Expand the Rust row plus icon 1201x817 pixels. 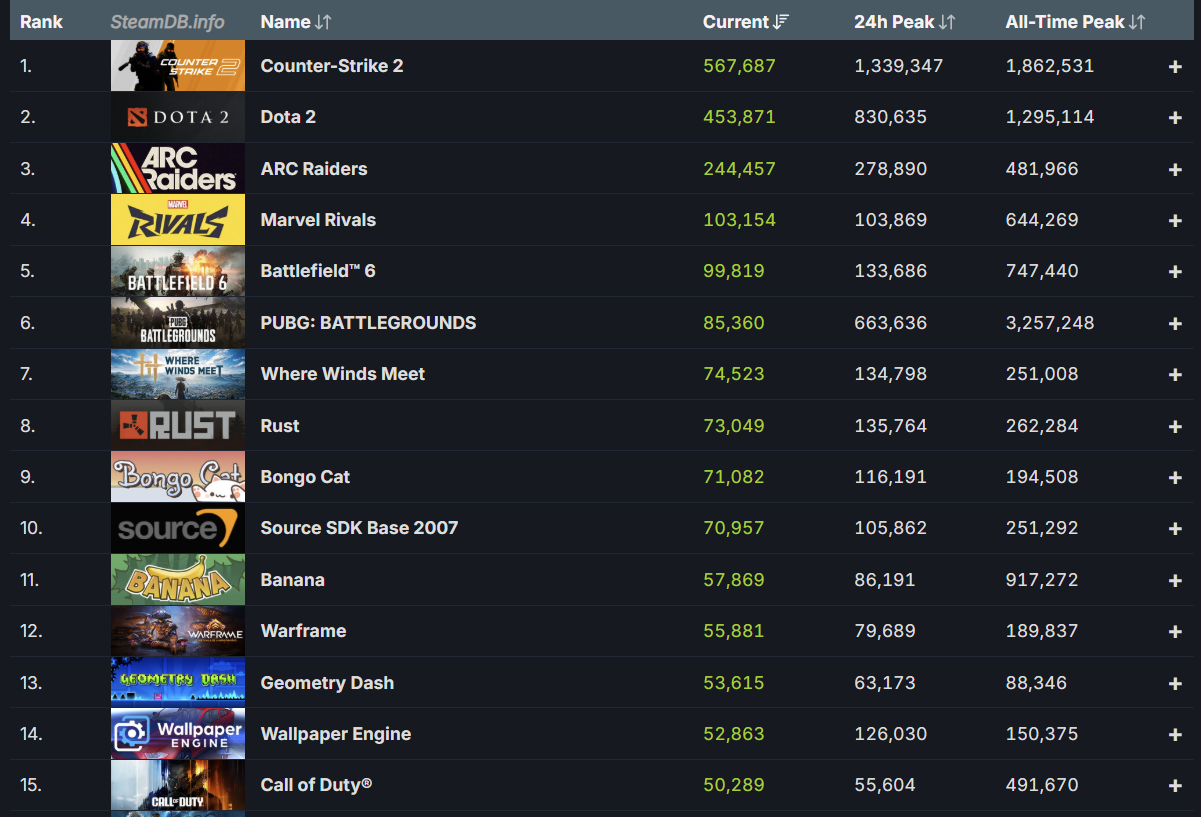click(1175, 426)
